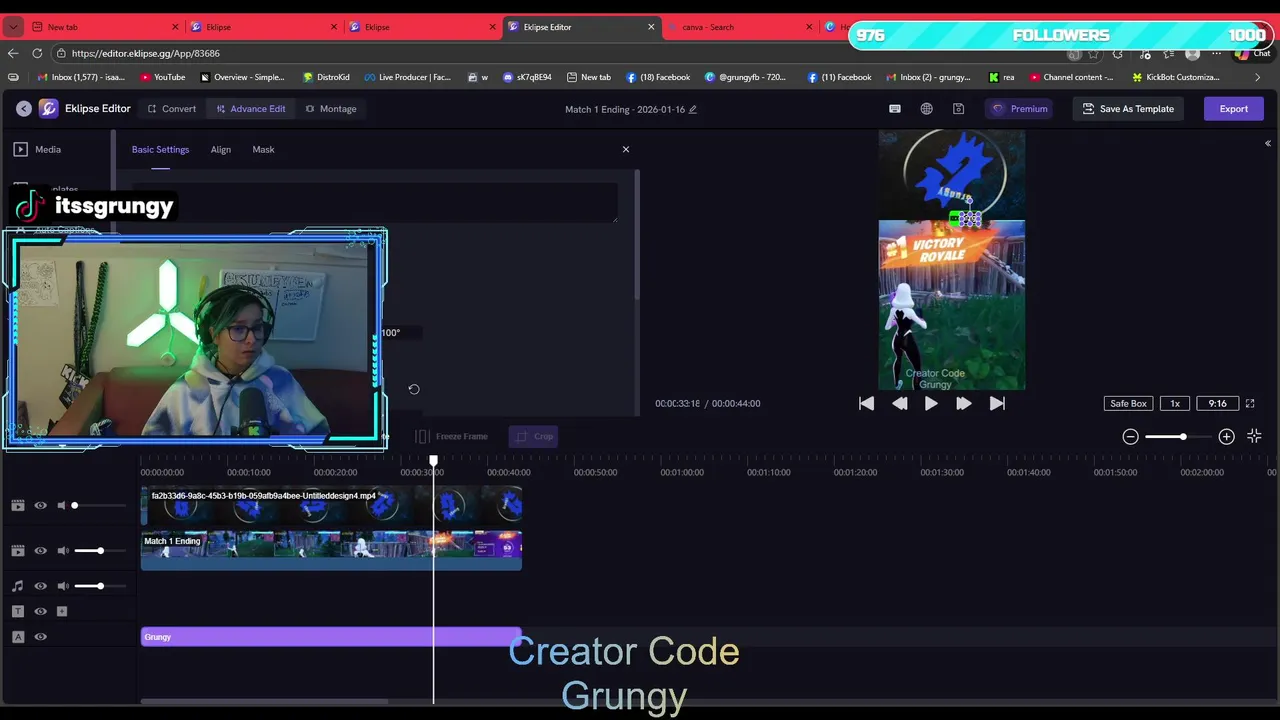The width and height of the screenshot is (1280, 720).
Task: Click the browser address bar URL
Action: [x=146, y=53]
